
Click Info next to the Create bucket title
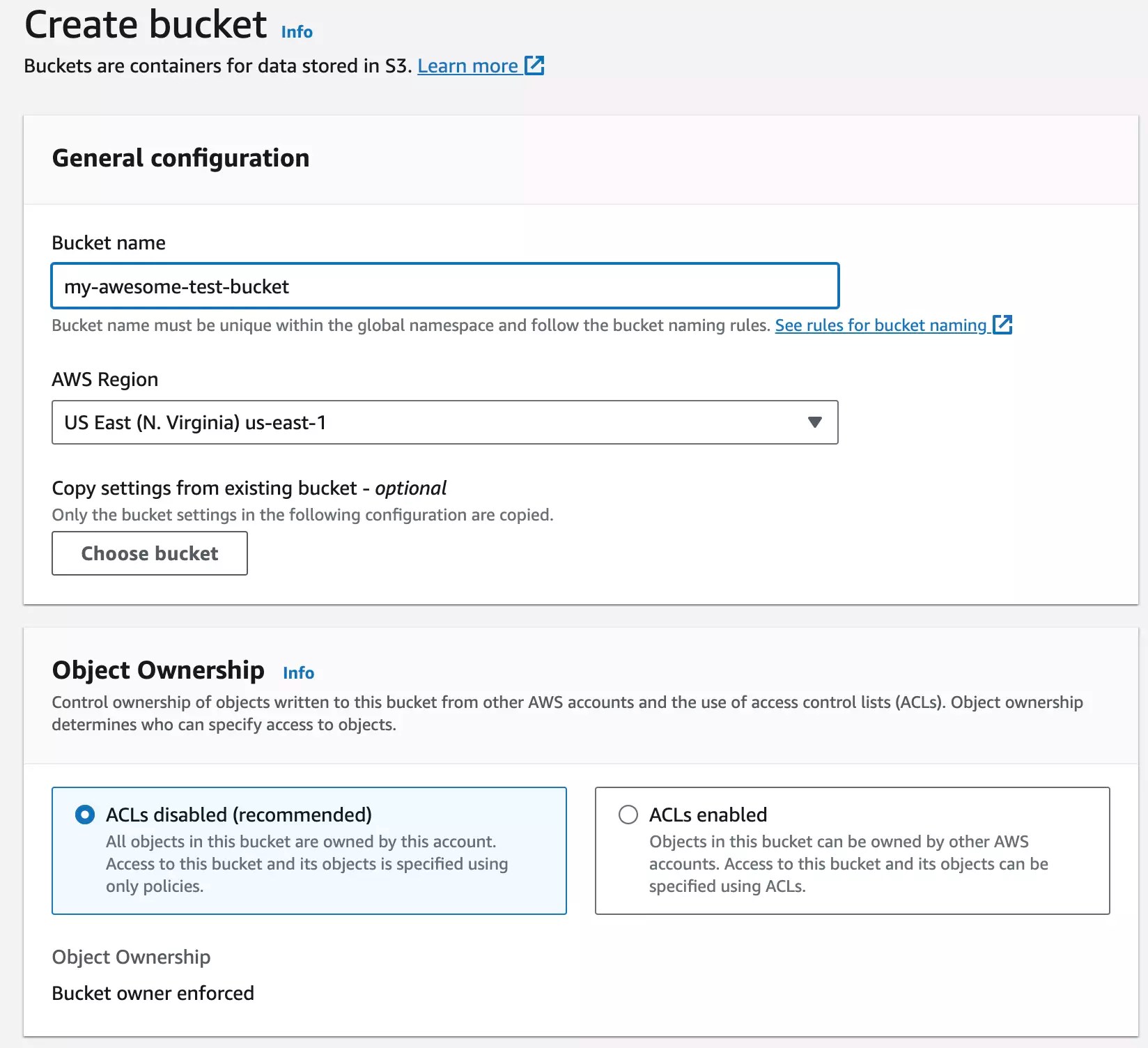[x=296, y=31]
